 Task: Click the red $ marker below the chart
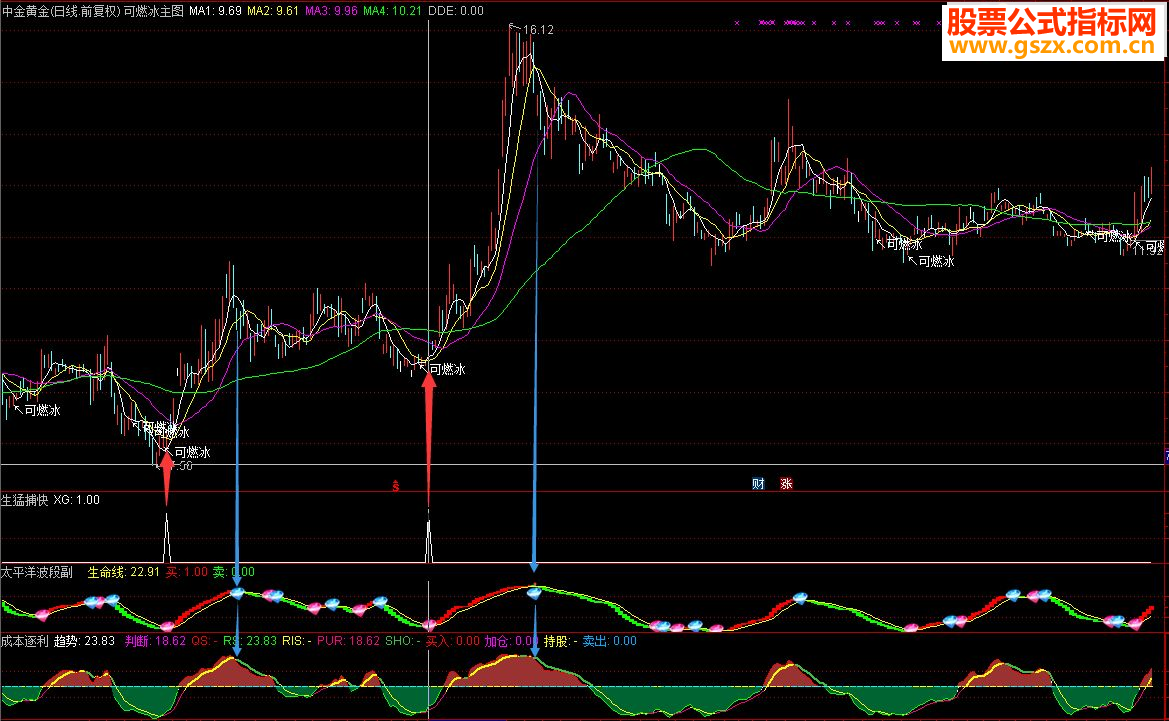pos(396,486)
